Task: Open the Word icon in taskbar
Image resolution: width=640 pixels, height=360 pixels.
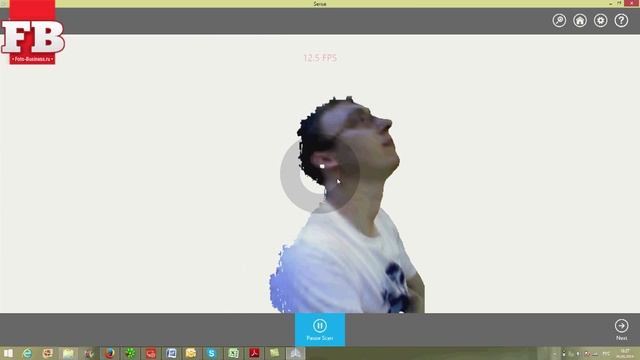Action: [x=171, y=353]
